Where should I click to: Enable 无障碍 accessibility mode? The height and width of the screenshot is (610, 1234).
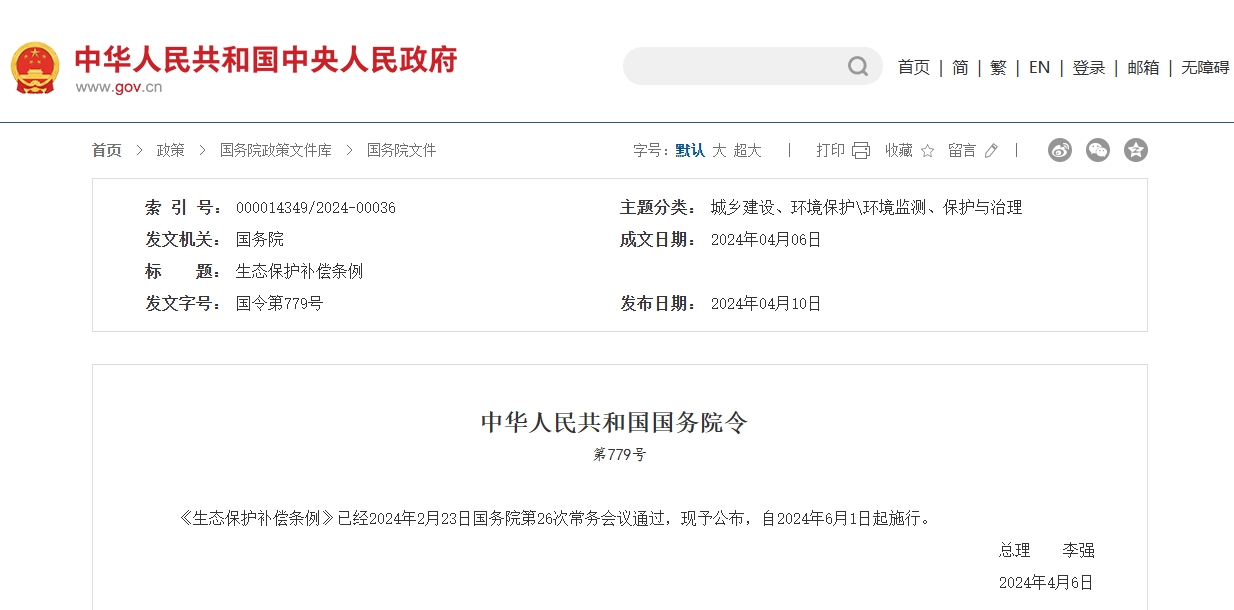(x=1205, y=67)
